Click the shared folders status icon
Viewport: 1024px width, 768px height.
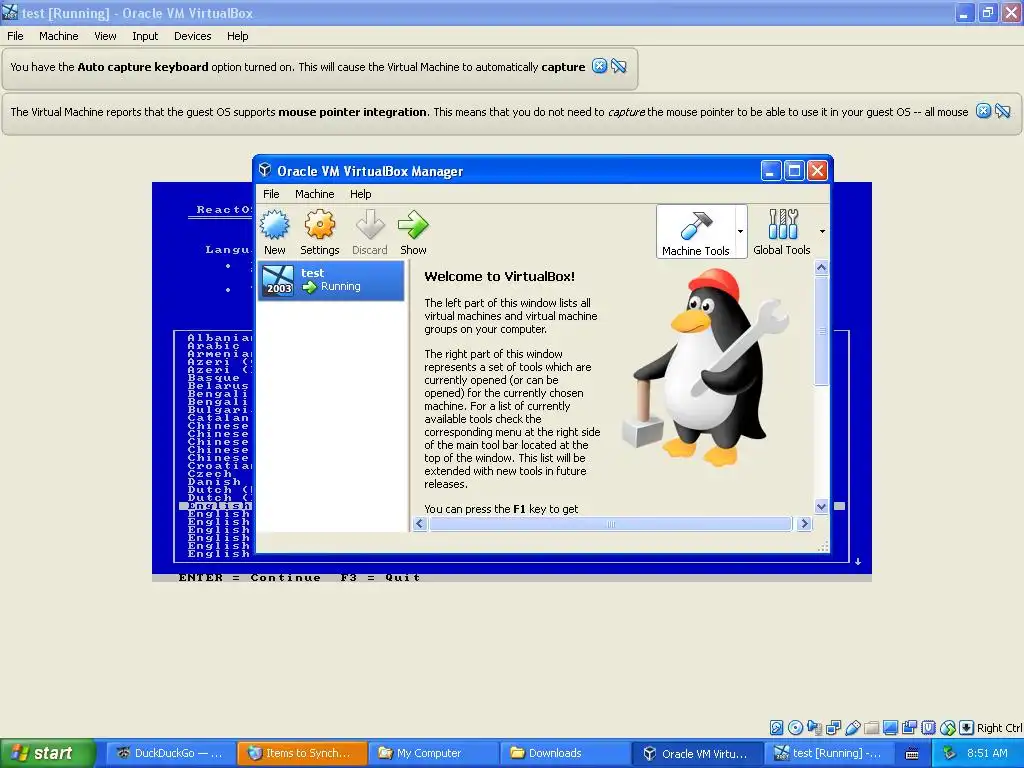[x=872, y=728]
